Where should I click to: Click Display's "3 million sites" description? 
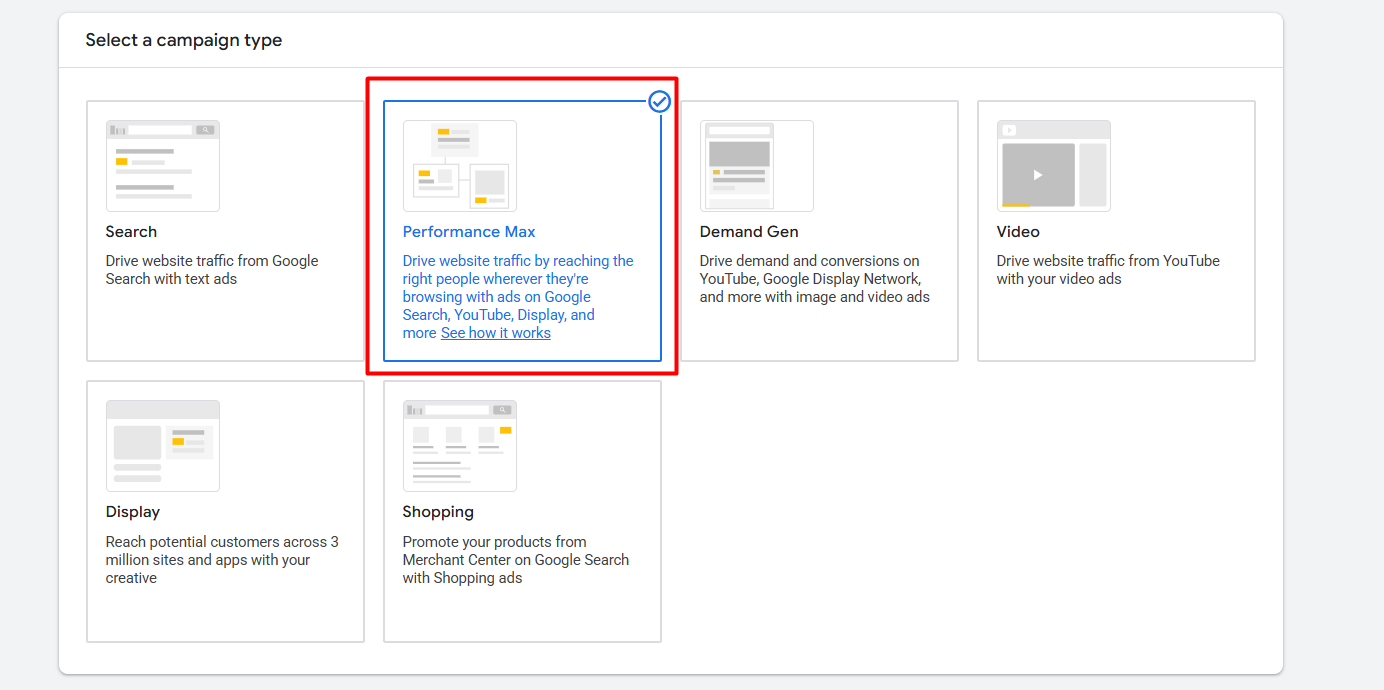[x=221, y=560]
